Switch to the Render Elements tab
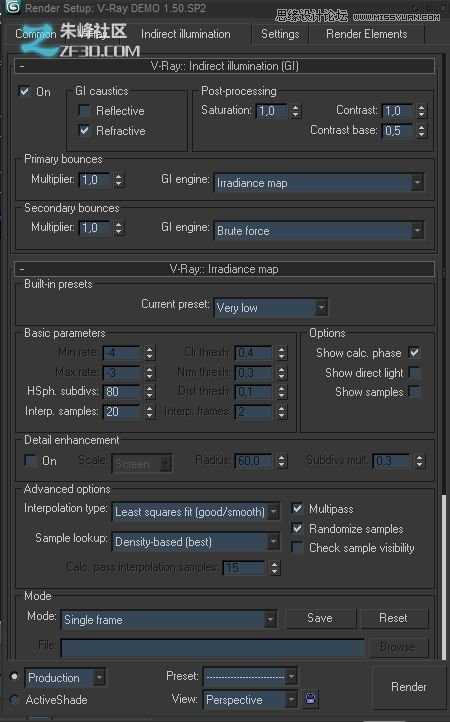The image size is (450, 722). [x=367, y=34]
